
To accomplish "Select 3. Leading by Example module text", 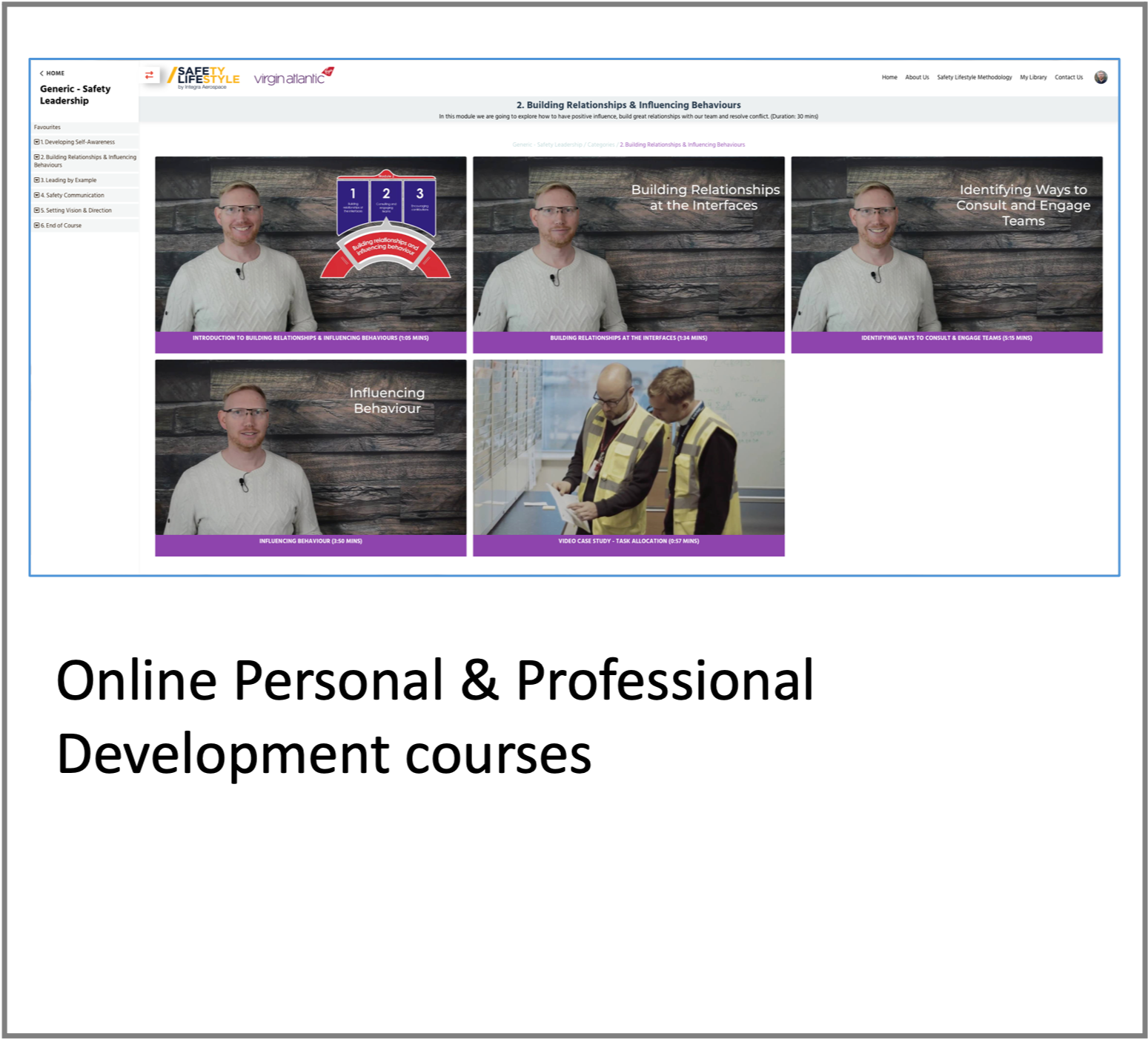I will pyautogui.click(x=69, y=180).
